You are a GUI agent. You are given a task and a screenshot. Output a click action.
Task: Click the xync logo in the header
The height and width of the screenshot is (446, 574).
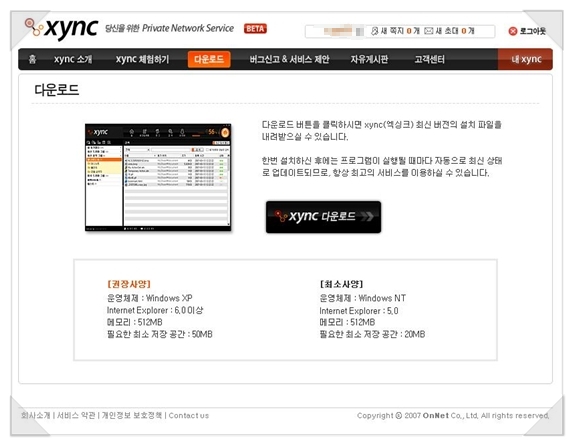click(61, 28)
